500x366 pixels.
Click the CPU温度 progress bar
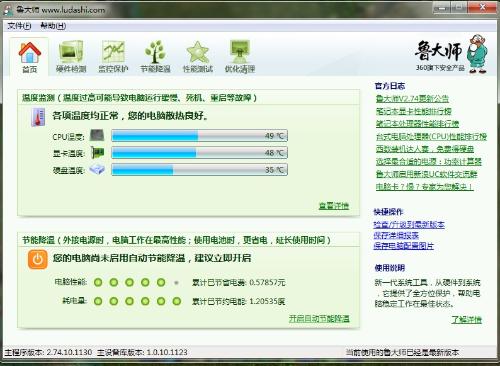pos(199,136)
